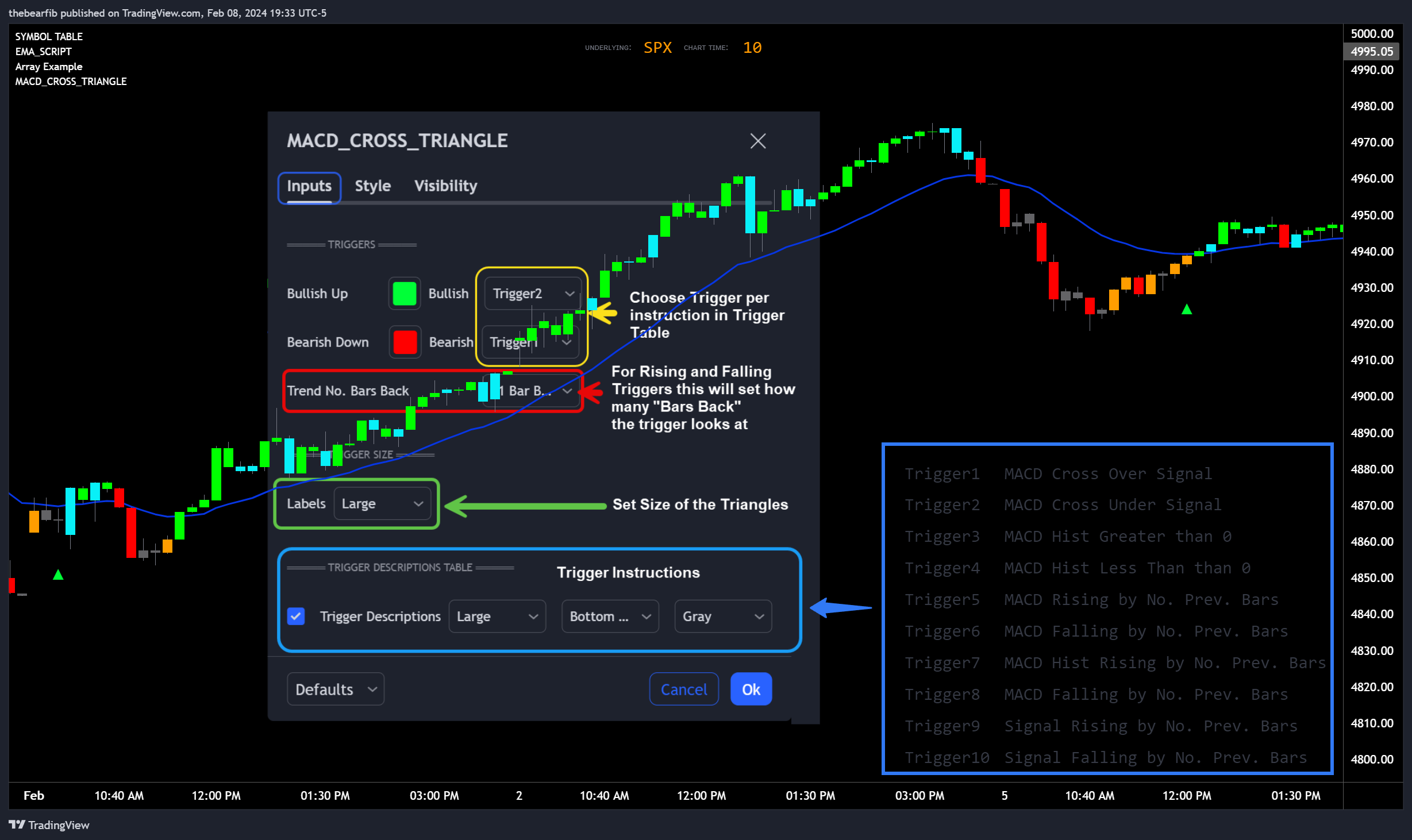The image size is (1412, 840).
Task: Click the Trigger5 MACD Rising row
Action: [1091, 599]
